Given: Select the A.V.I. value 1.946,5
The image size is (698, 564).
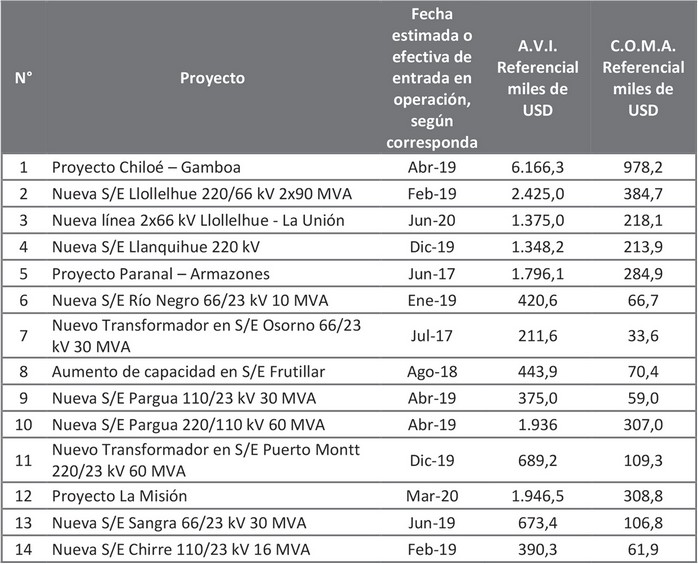Looking at the screenshot, I should pos(538,496).
